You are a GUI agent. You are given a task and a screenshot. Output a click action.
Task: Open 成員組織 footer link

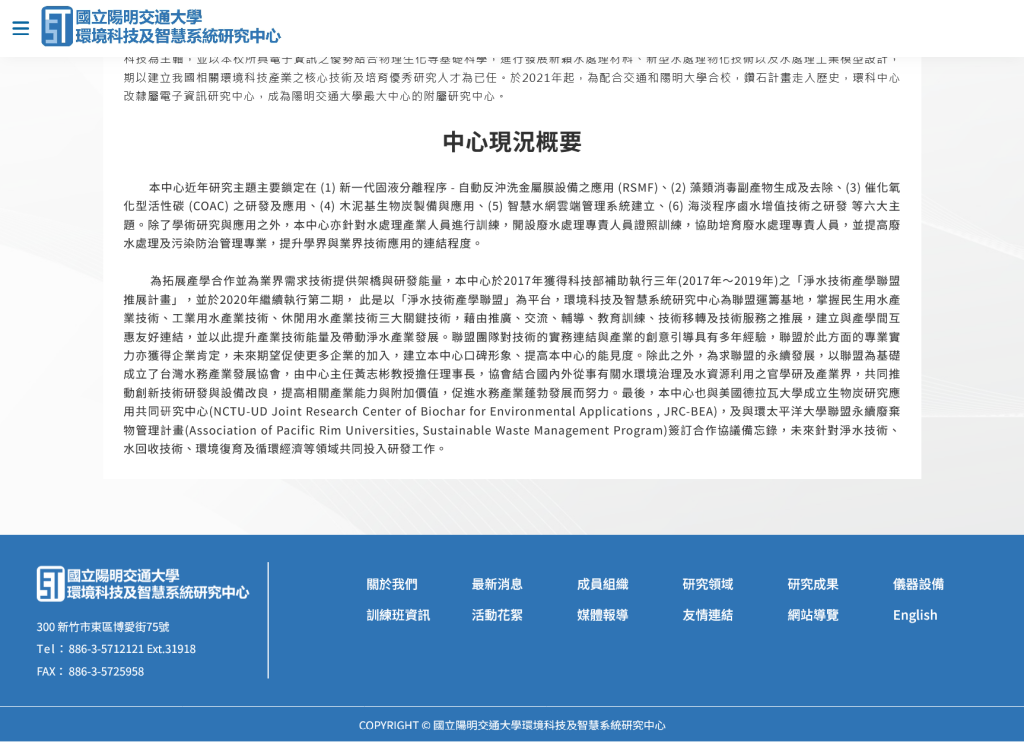(602, 584)
